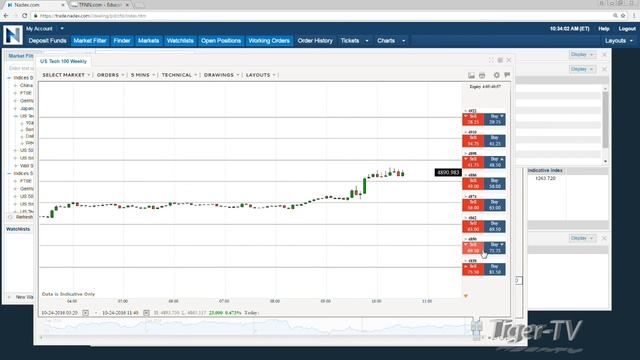The width and height of the screenshot is (640, 360).
Task: Open start date calendar picker
Action: 85,313
